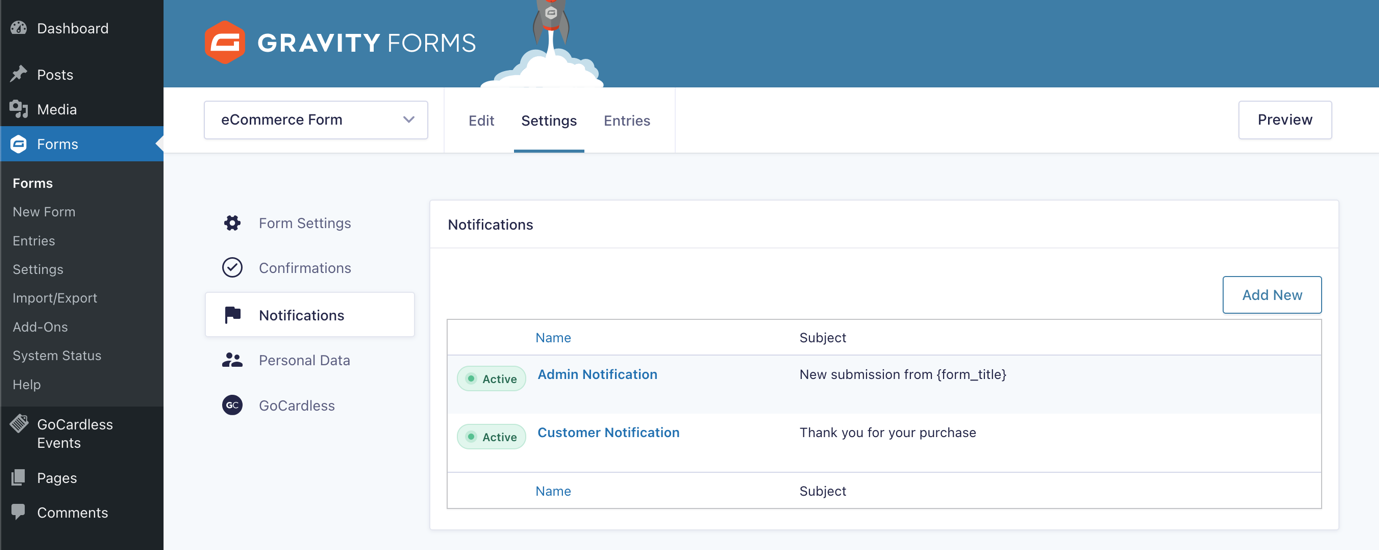Open the Entries tab
The image size is (1379, 550).
627,120
